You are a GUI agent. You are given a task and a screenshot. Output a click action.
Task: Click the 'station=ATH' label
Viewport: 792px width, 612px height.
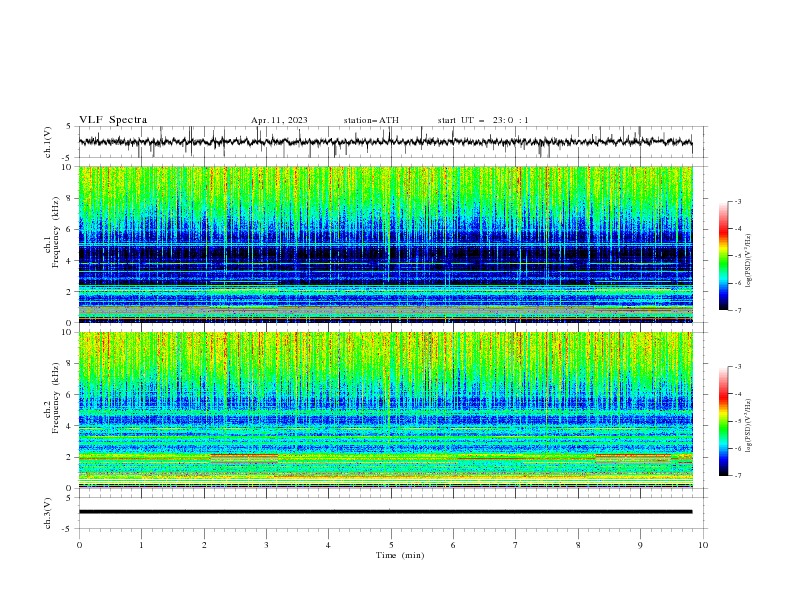[371, 120]
